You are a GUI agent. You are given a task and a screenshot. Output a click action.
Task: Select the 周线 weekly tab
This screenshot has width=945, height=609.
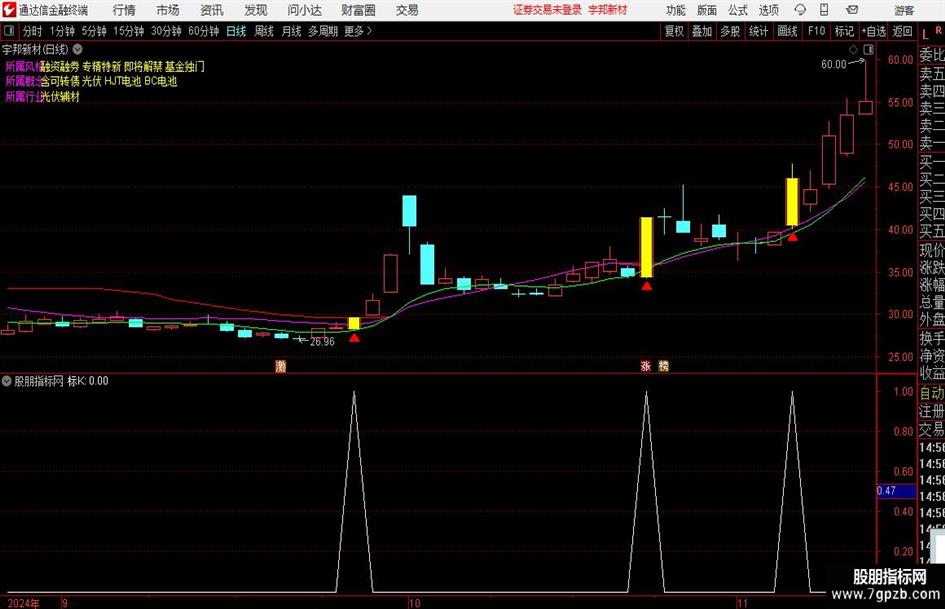coord(264,31)
